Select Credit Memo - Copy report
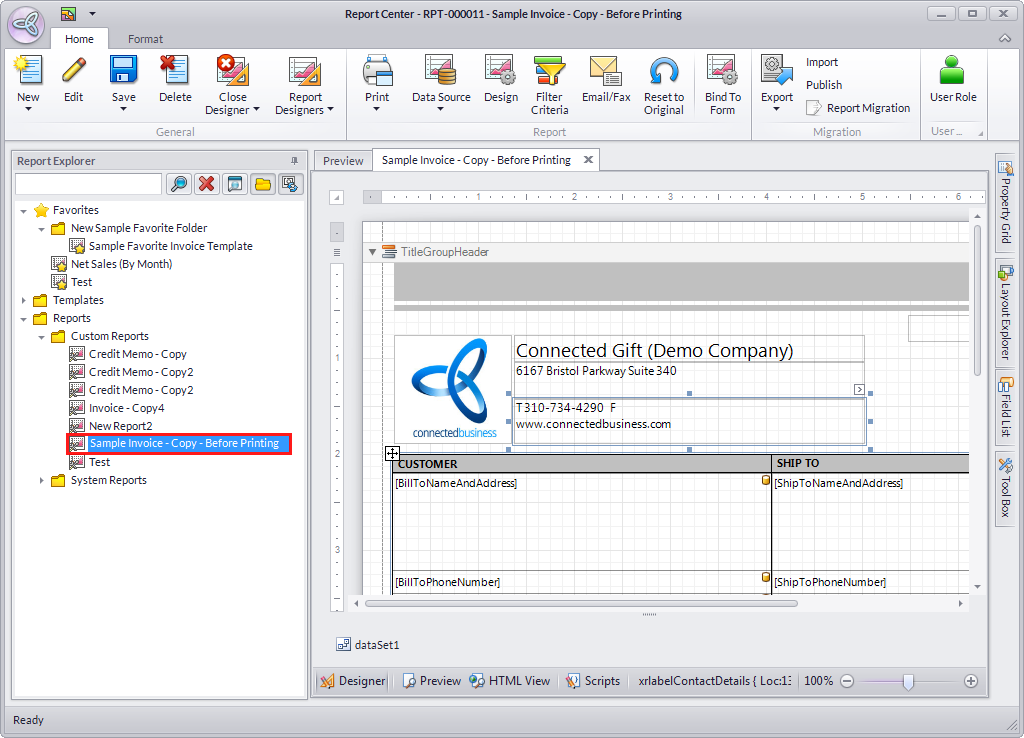Image resolution: width=1024 pixels, height=738 pixels. (x=137, y=354)
